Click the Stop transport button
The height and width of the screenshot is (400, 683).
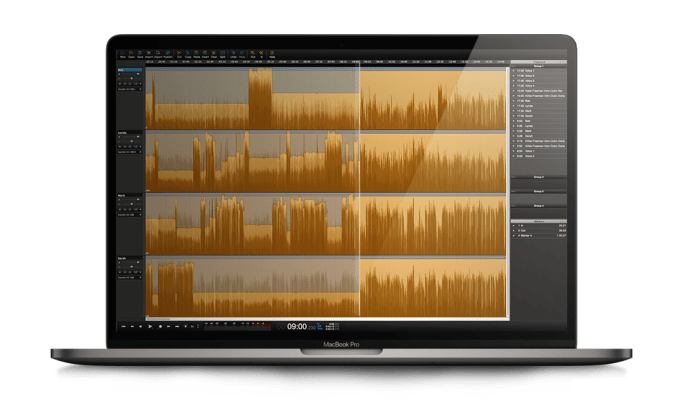click(141, 326)
